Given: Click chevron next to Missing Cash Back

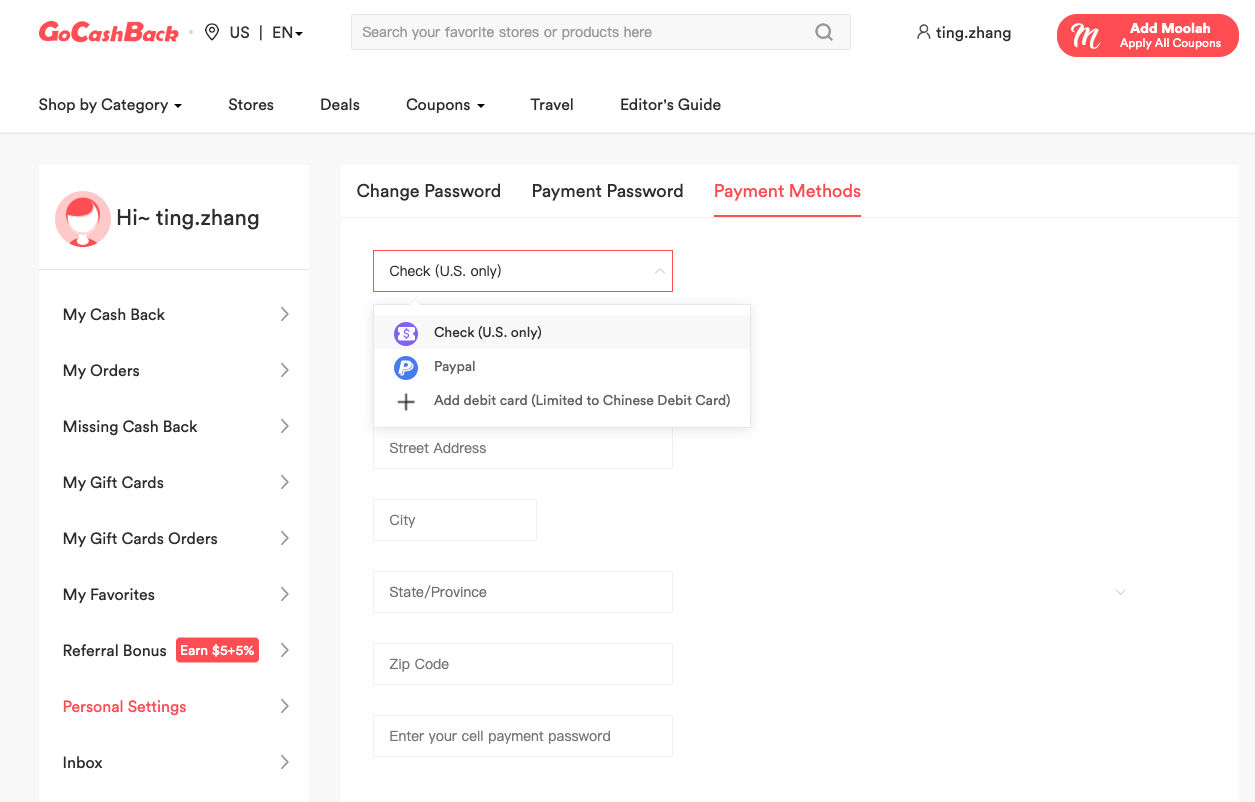Looking at the screenshot, I should (x=284, y=426).
